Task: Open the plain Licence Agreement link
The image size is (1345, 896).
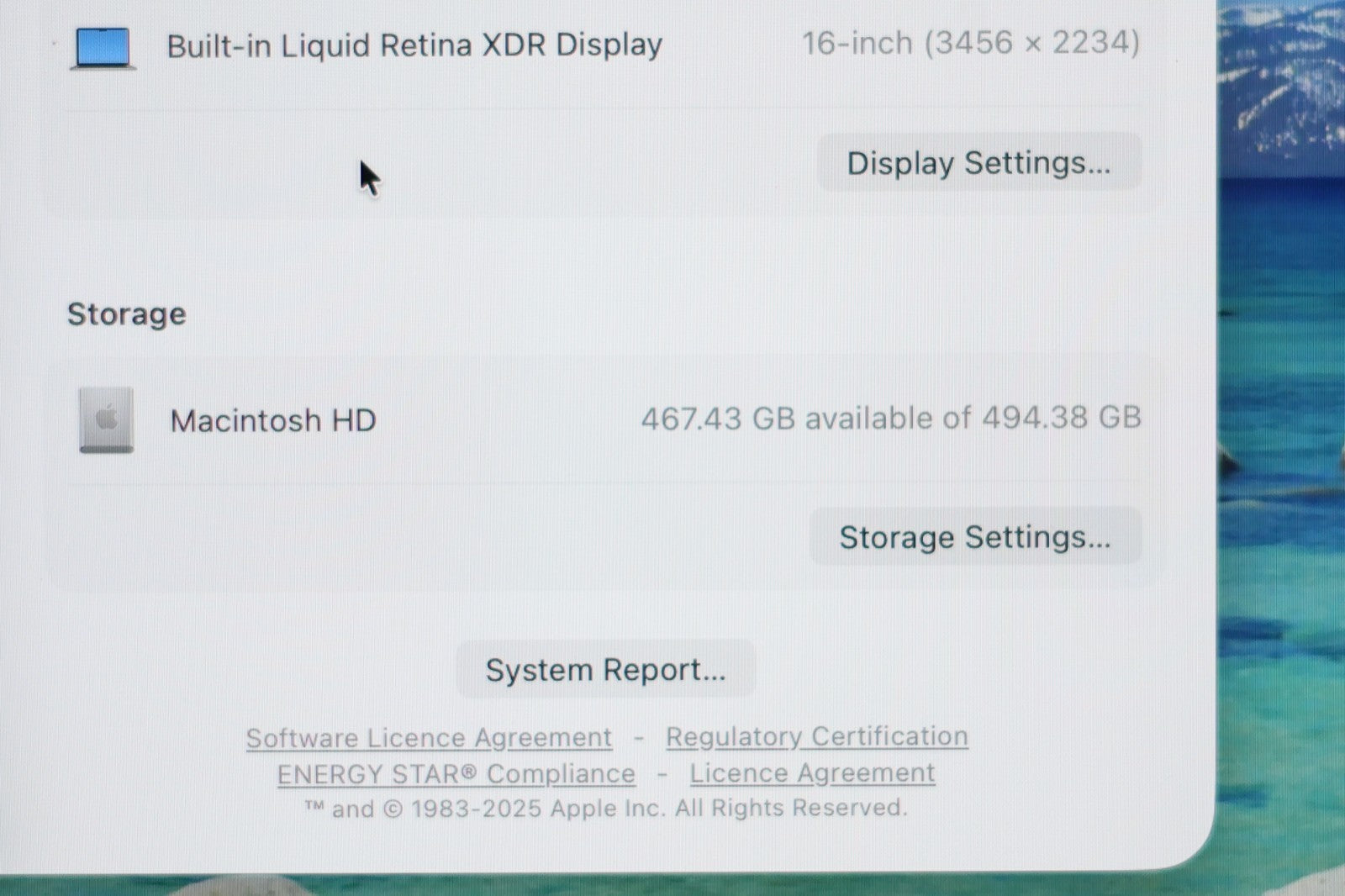Action: point(811,773)
